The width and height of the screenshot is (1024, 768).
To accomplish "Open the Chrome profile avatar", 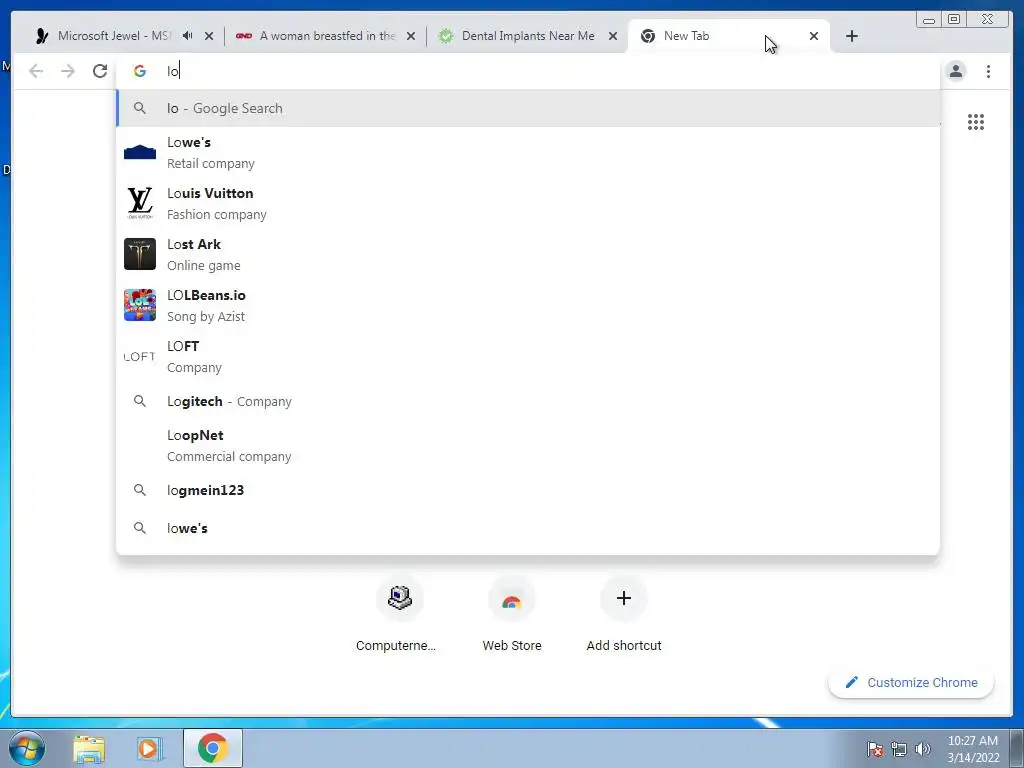I will [956, 71].
